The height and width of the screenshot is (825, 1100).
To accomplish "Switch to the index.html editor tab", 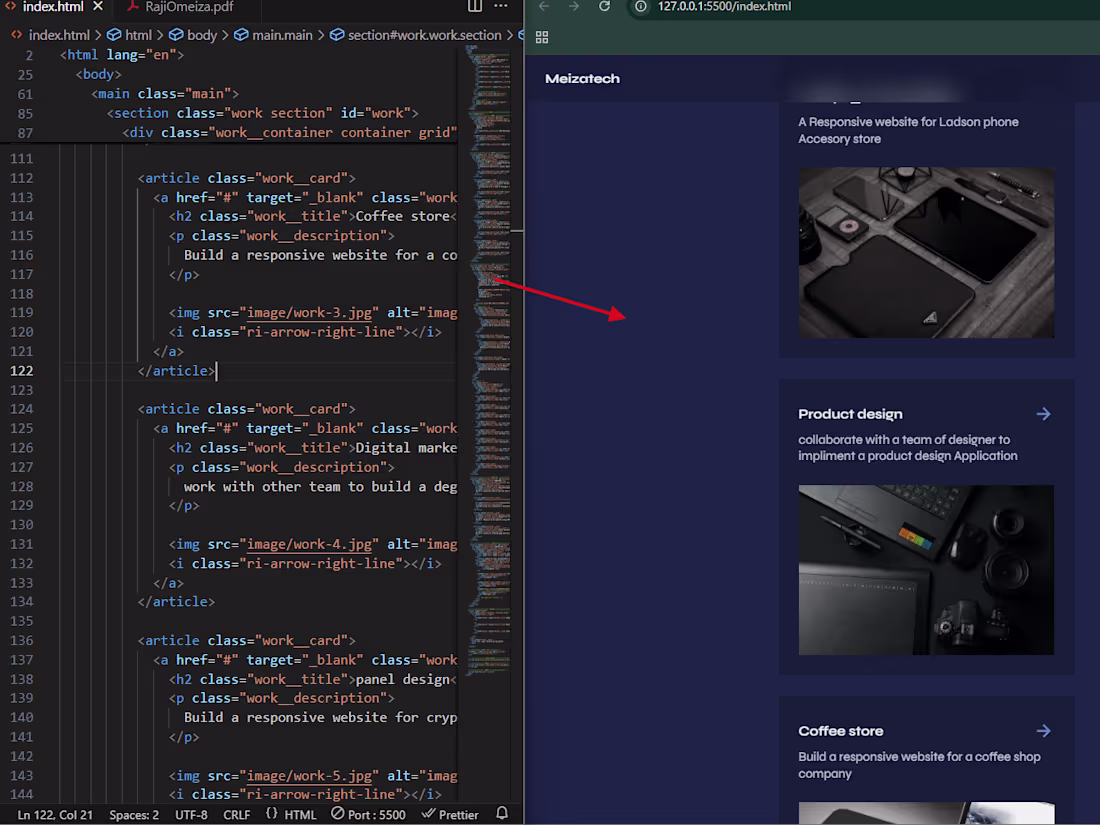I will pyautogui.click(x=53, y=6).
